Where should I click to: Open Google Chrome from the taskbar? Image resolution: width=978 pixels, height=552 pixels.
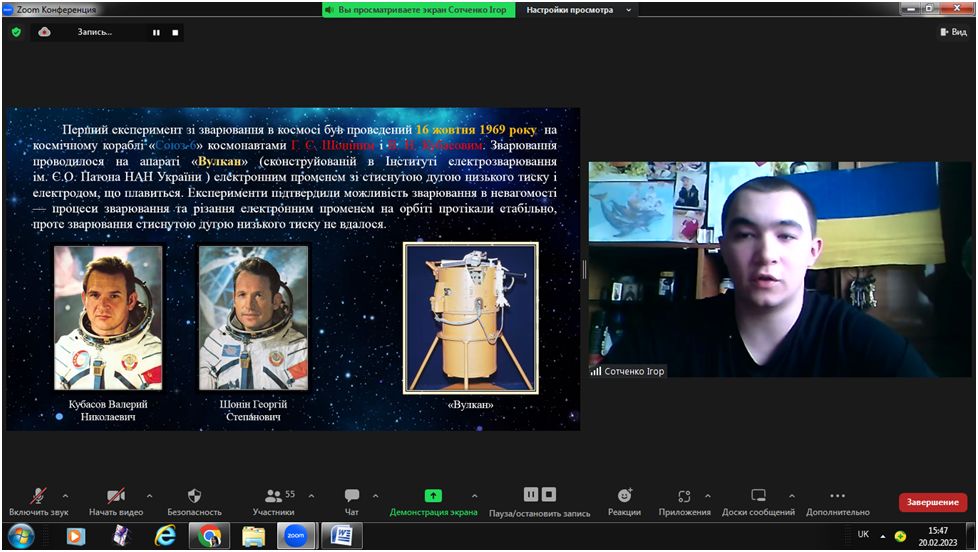(x=210, y=536)
